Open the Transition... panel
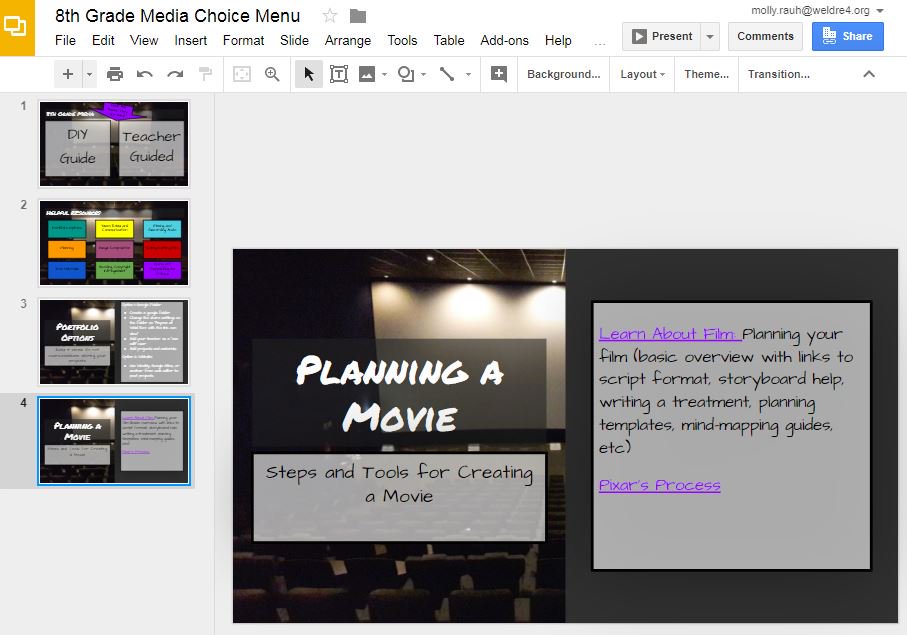 click(x=779, y=74)
